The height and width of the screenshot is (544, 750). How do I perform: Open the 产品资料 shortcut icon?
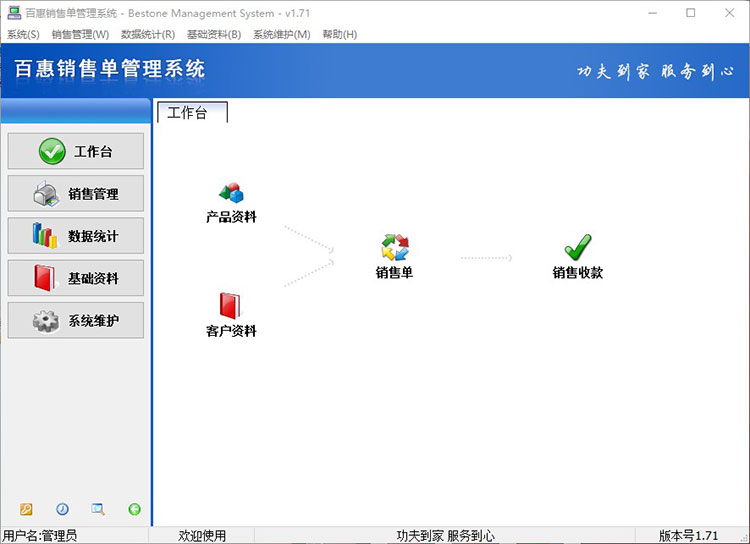(232, 193)
